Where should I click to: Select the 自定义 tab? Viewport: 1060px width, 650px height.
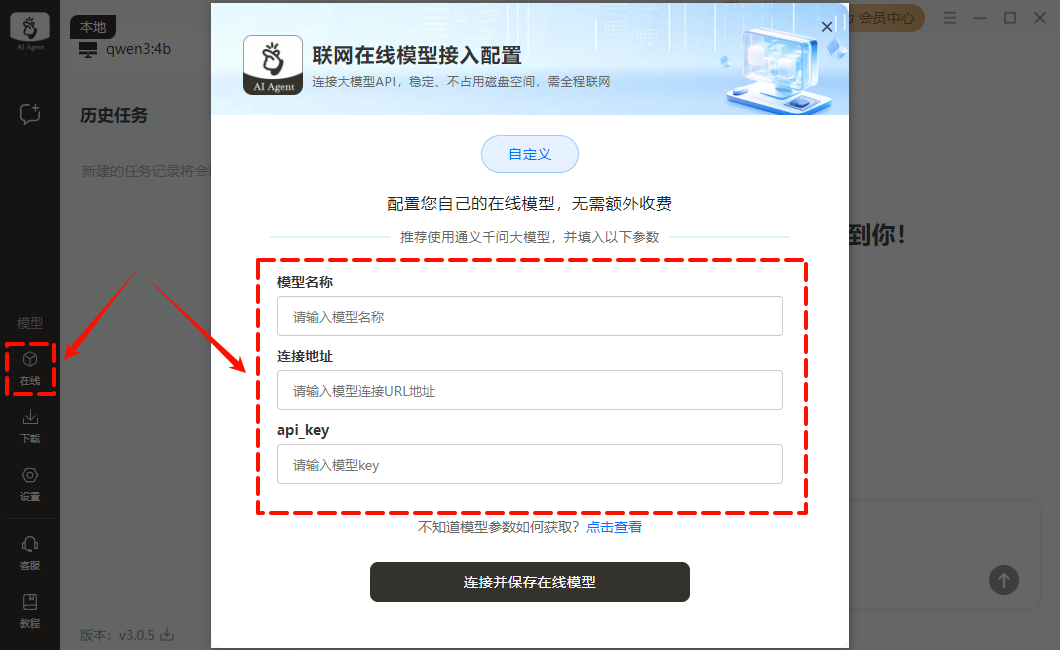coord(529,154)
